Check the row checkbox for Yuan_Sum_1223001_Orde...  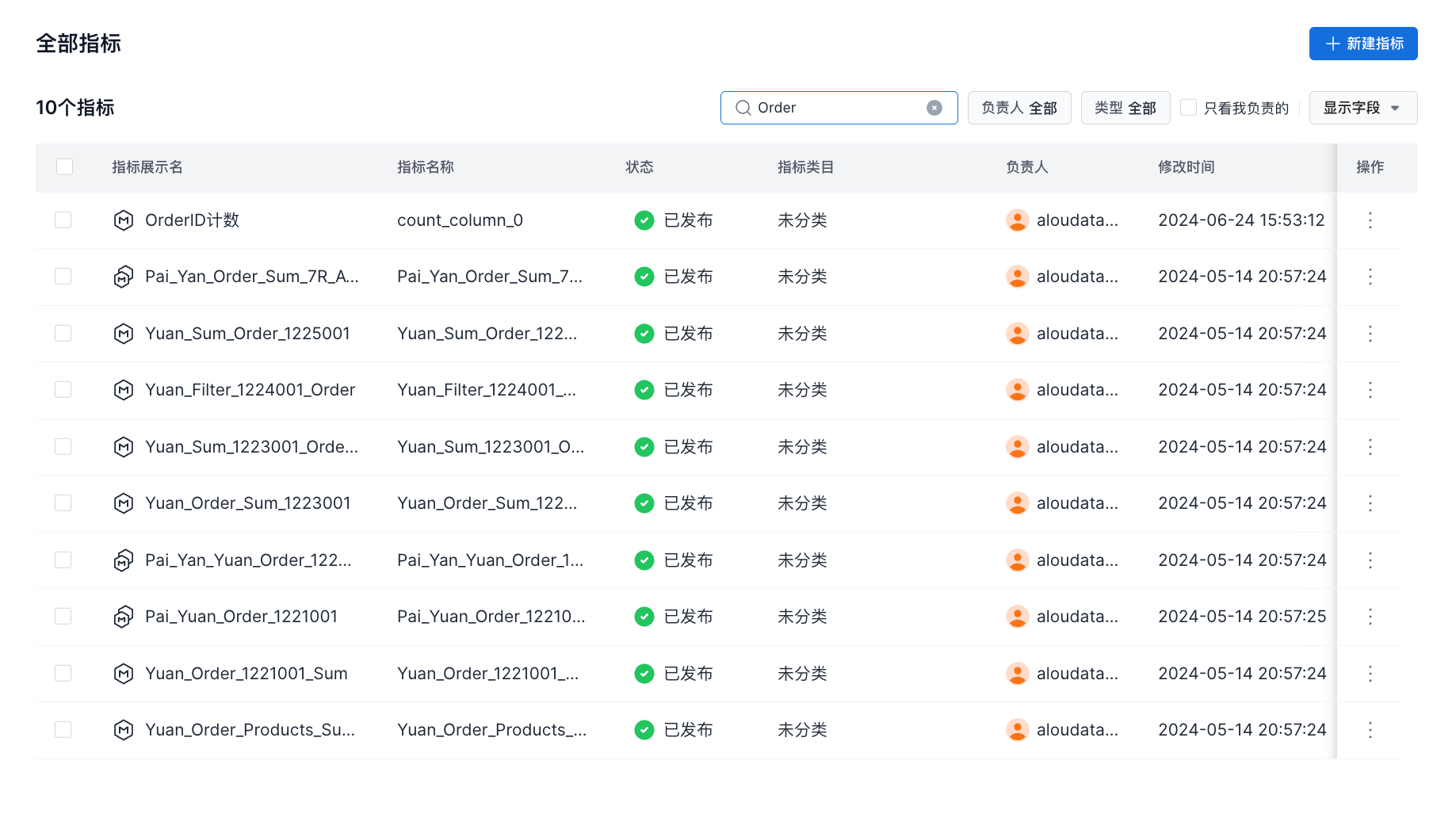click(63, 447)
